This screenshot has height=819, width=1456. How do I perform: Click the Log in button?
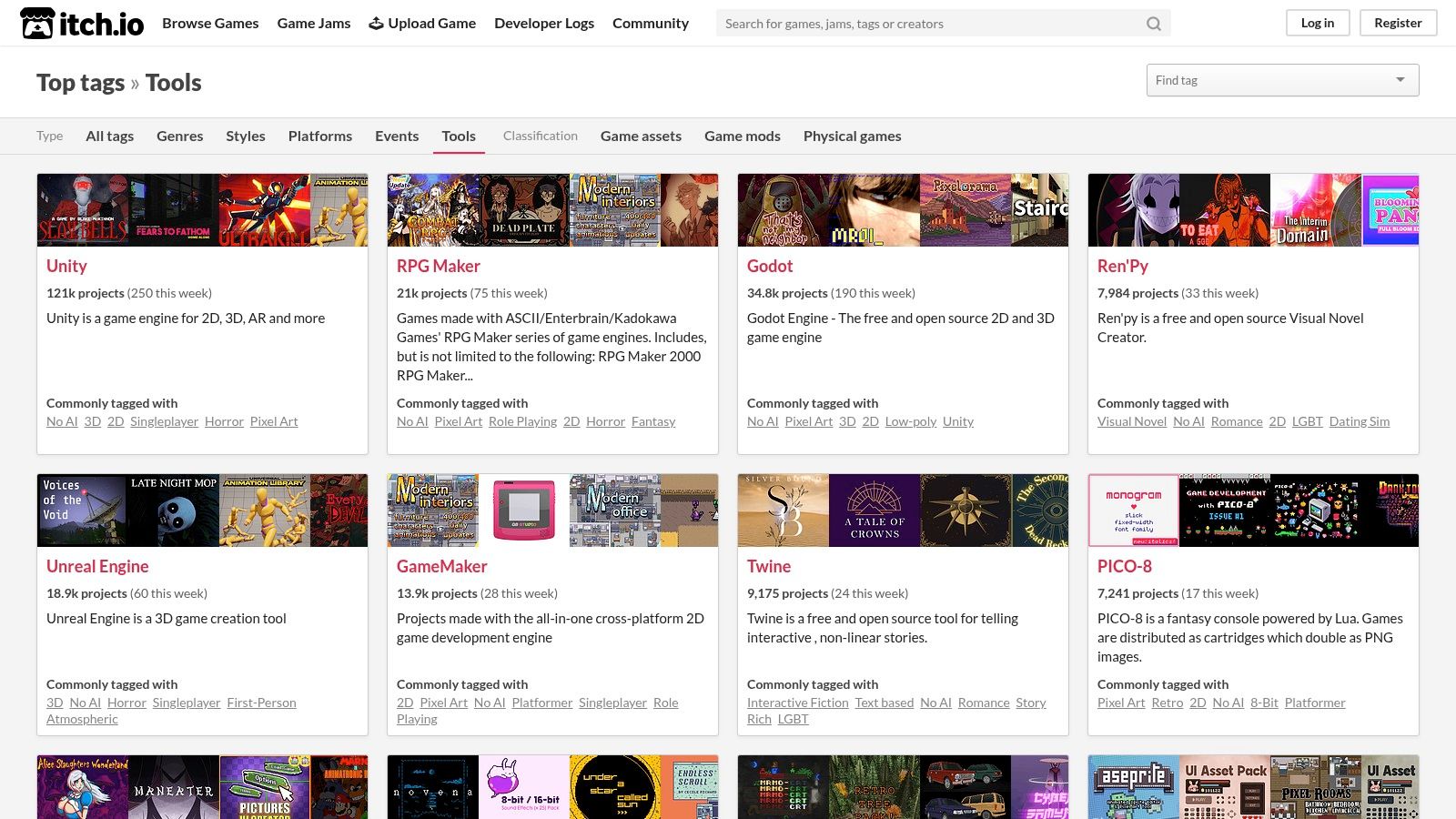pos(1318,23)
